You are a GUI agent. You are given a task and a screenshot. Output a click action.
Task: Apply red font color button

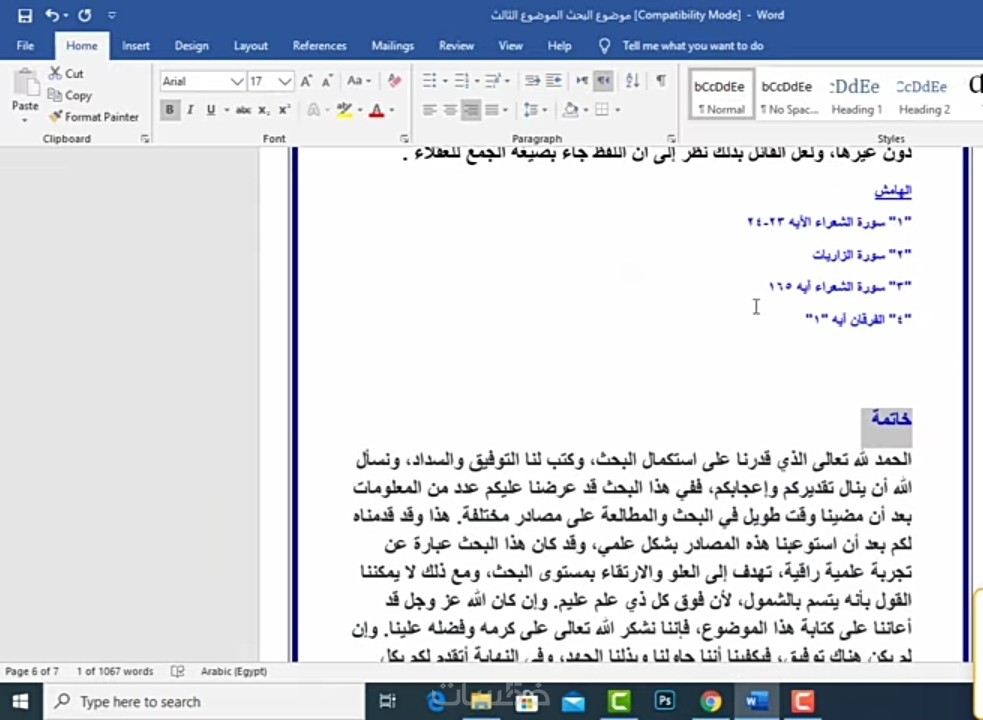[x=377, y=110]
